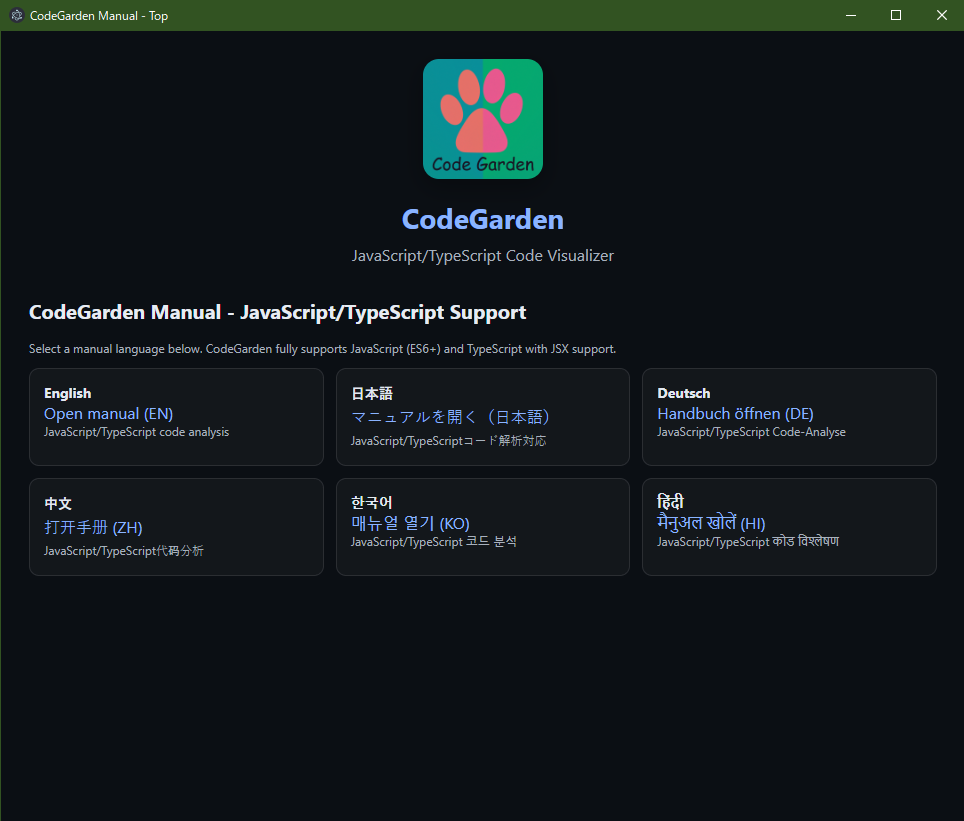Select the हिंदी card heading
The height and width of the screenshot is (821, 964).
[x=670, y=502]
